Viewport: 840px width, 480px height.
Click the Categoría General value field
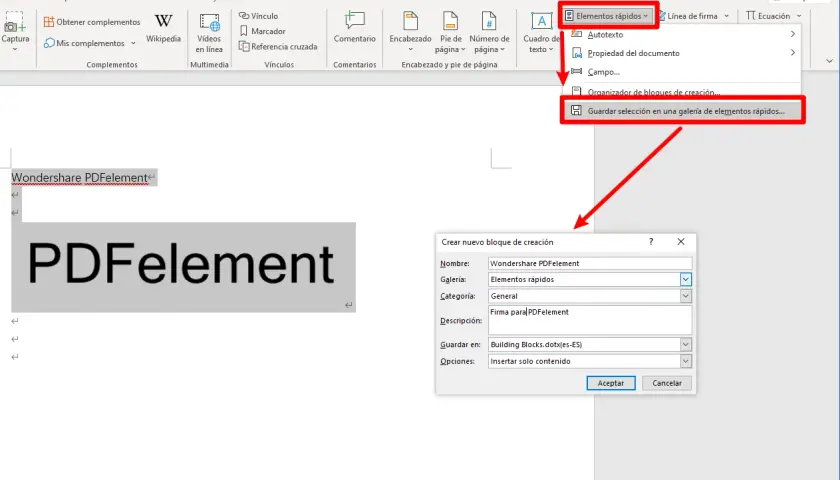coord(584,296)
